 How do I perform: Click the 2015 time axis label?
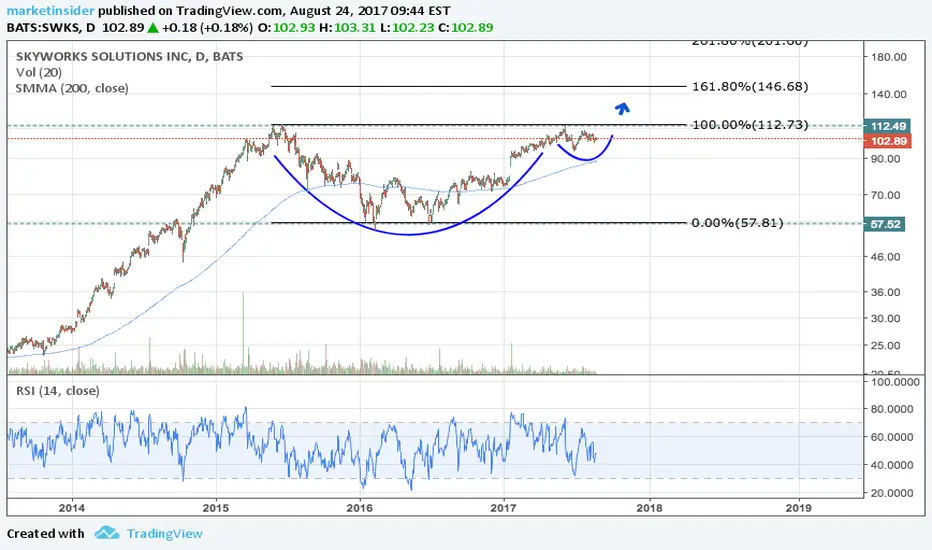tap(216, 507)
